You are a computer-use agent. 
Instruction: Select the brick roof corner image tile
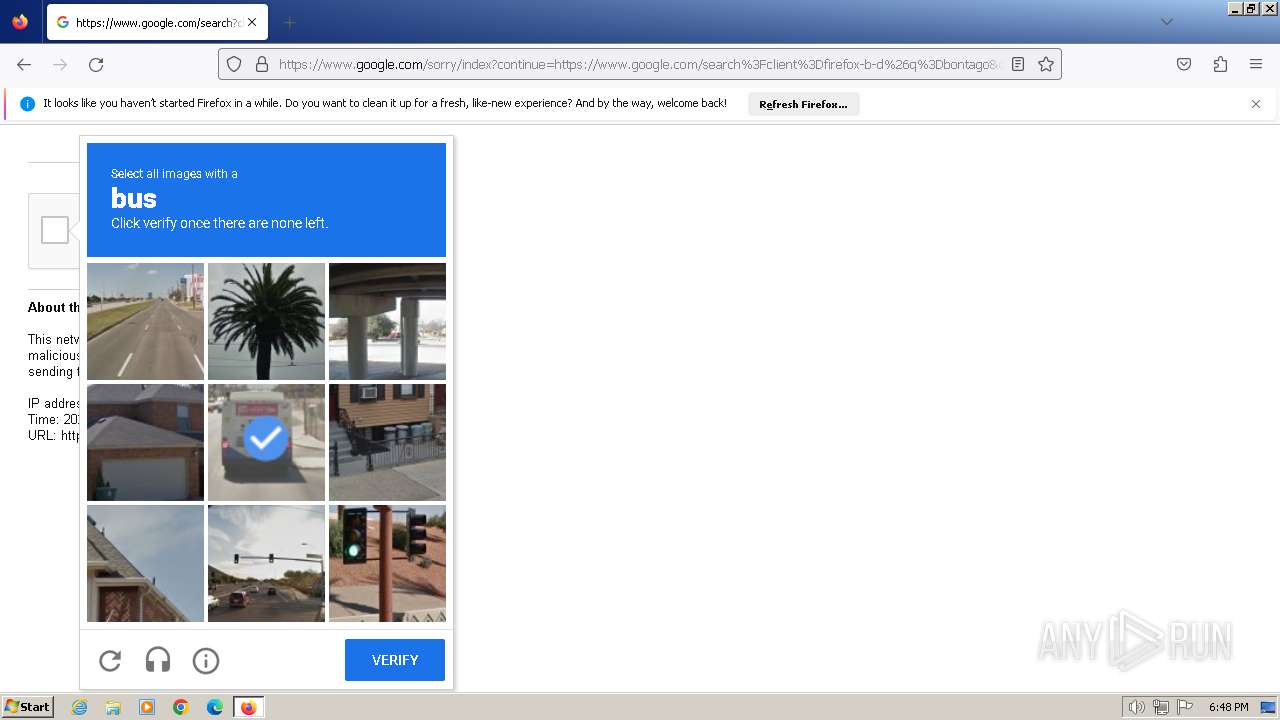coord(145,563)
